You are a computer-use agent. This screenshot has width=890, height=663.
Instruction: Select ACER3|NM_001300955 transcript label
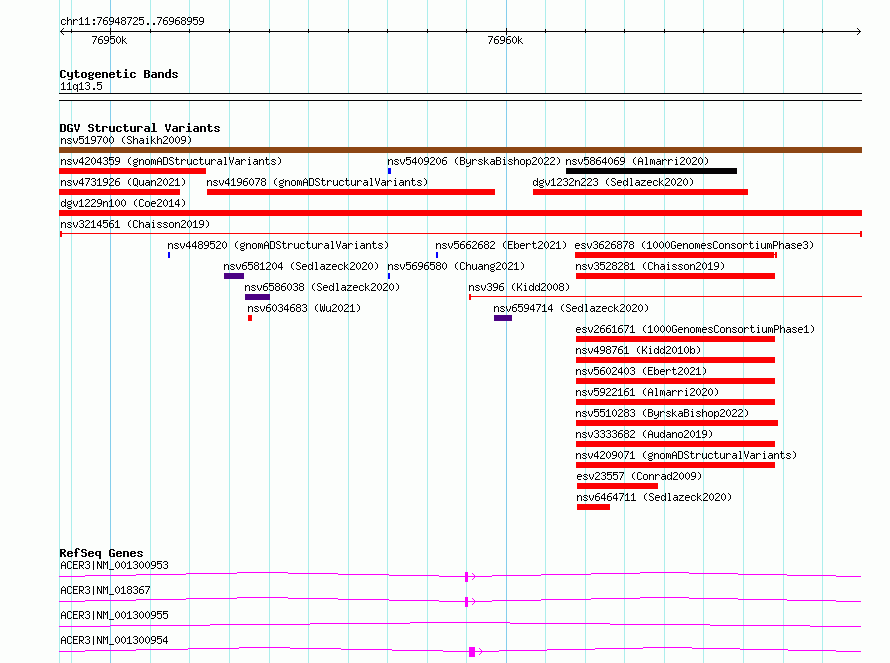point(114,615)
